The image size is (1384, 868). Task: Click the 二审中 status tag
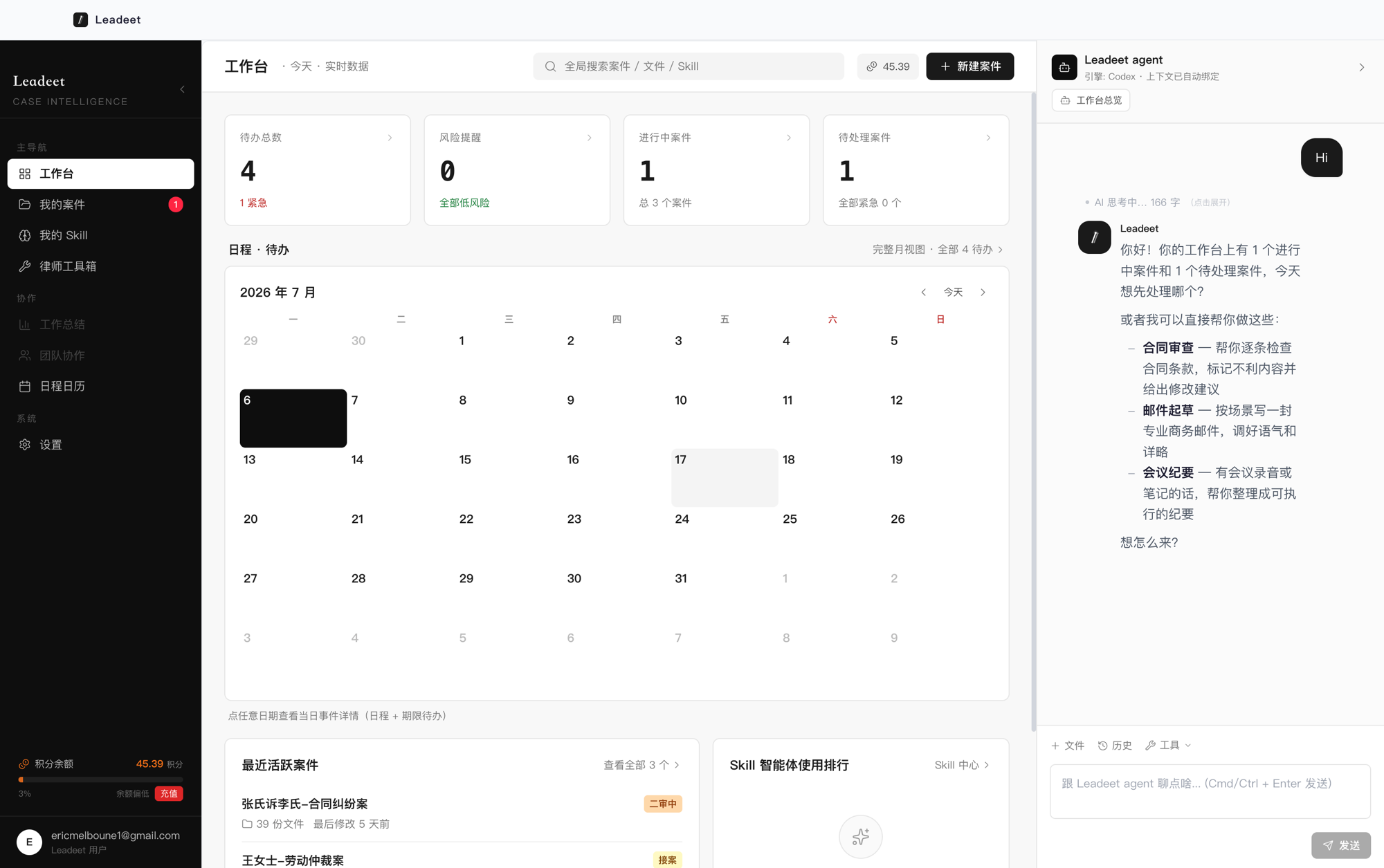[663, 804]
